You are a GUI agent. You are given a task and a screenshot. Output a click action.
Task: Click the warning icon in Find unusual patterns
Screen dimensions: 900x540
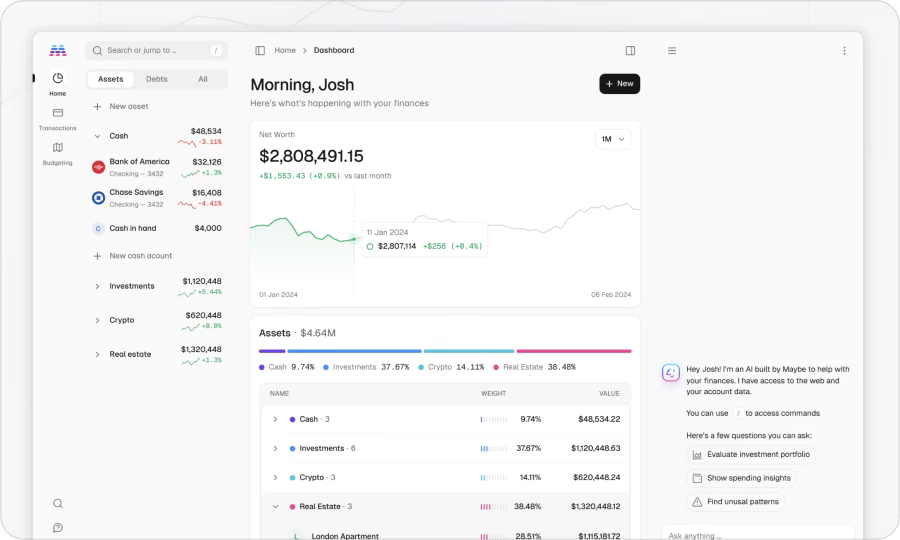(697, 502)
